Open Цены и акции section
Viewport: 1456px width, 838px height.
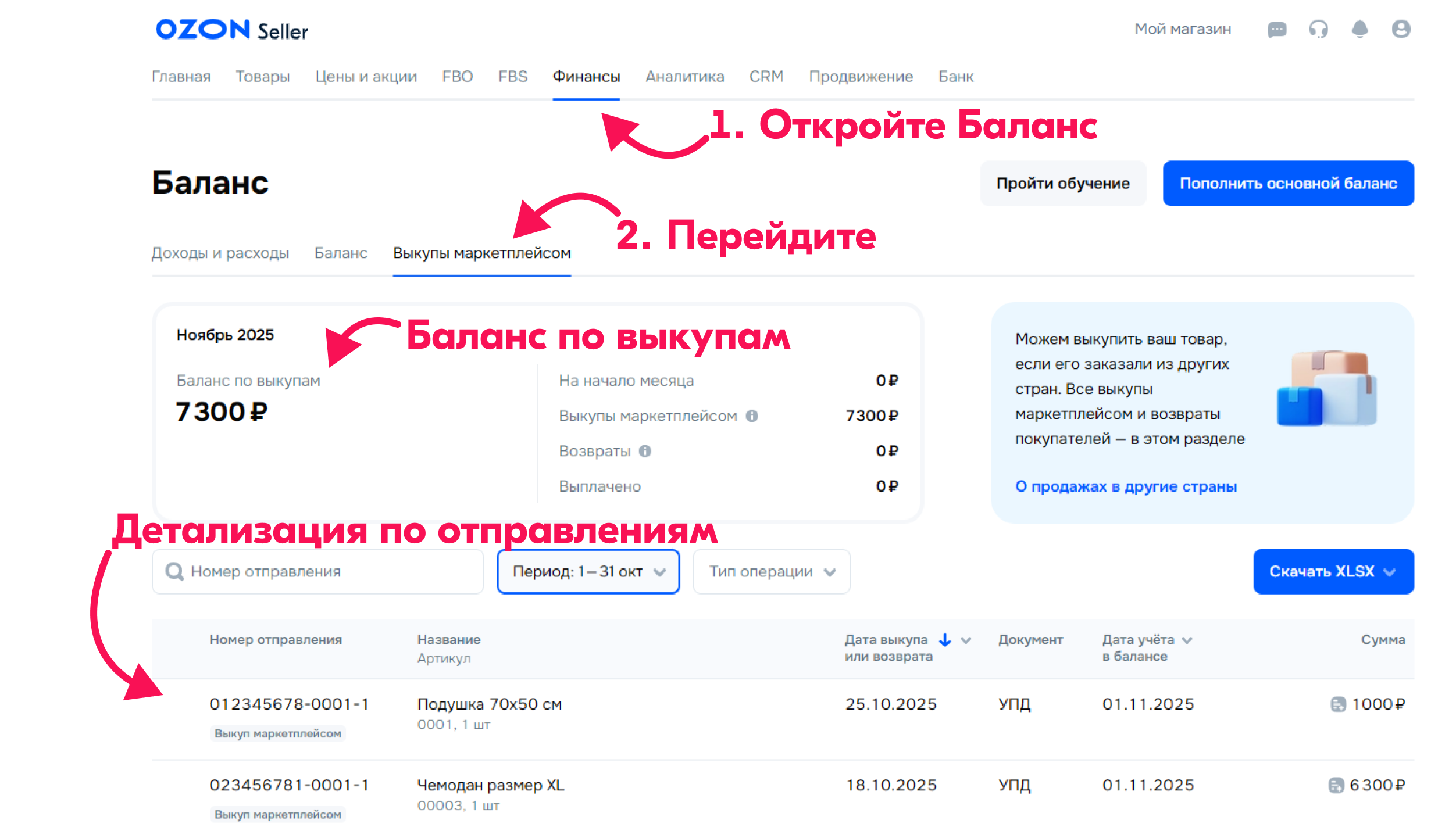[366, 77]
